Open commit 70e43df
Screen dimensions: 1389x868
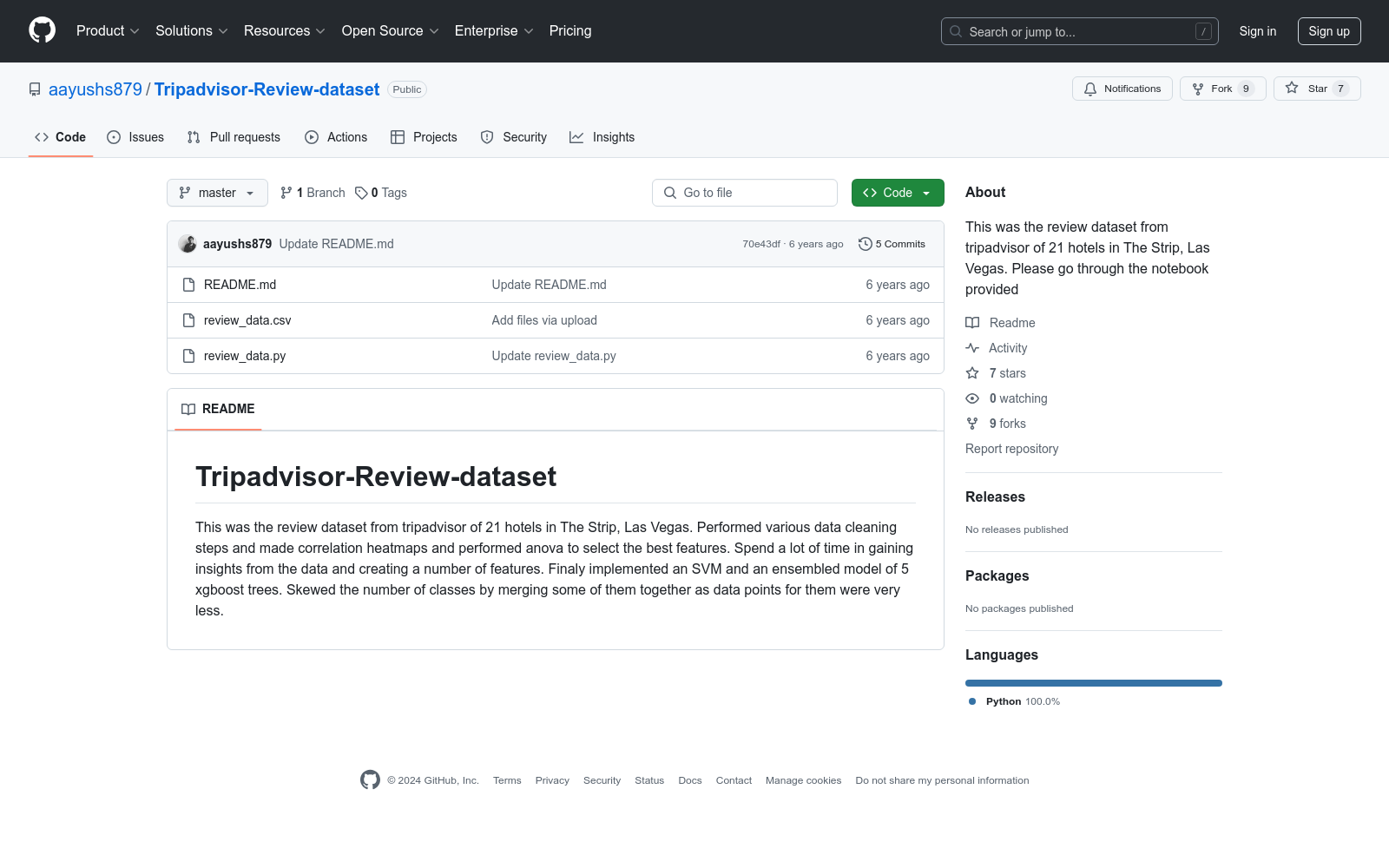[761, 244]
